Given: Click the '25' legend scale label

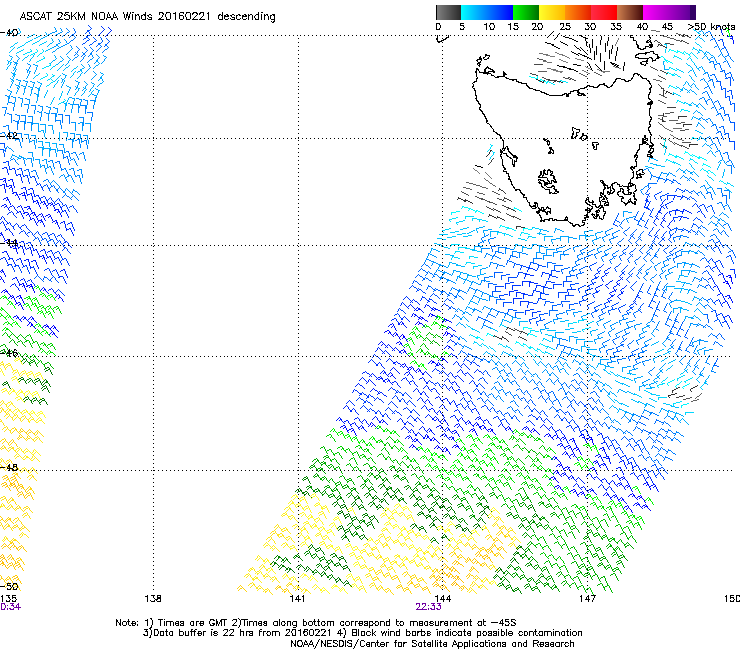Looking at the screenshot, I should 565,27.
